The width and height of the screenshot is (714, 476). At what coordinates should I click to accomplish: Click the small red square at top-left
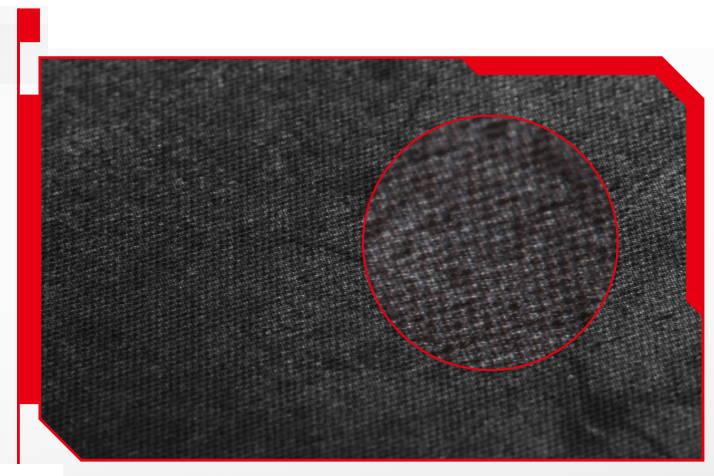tap(28, 25)
